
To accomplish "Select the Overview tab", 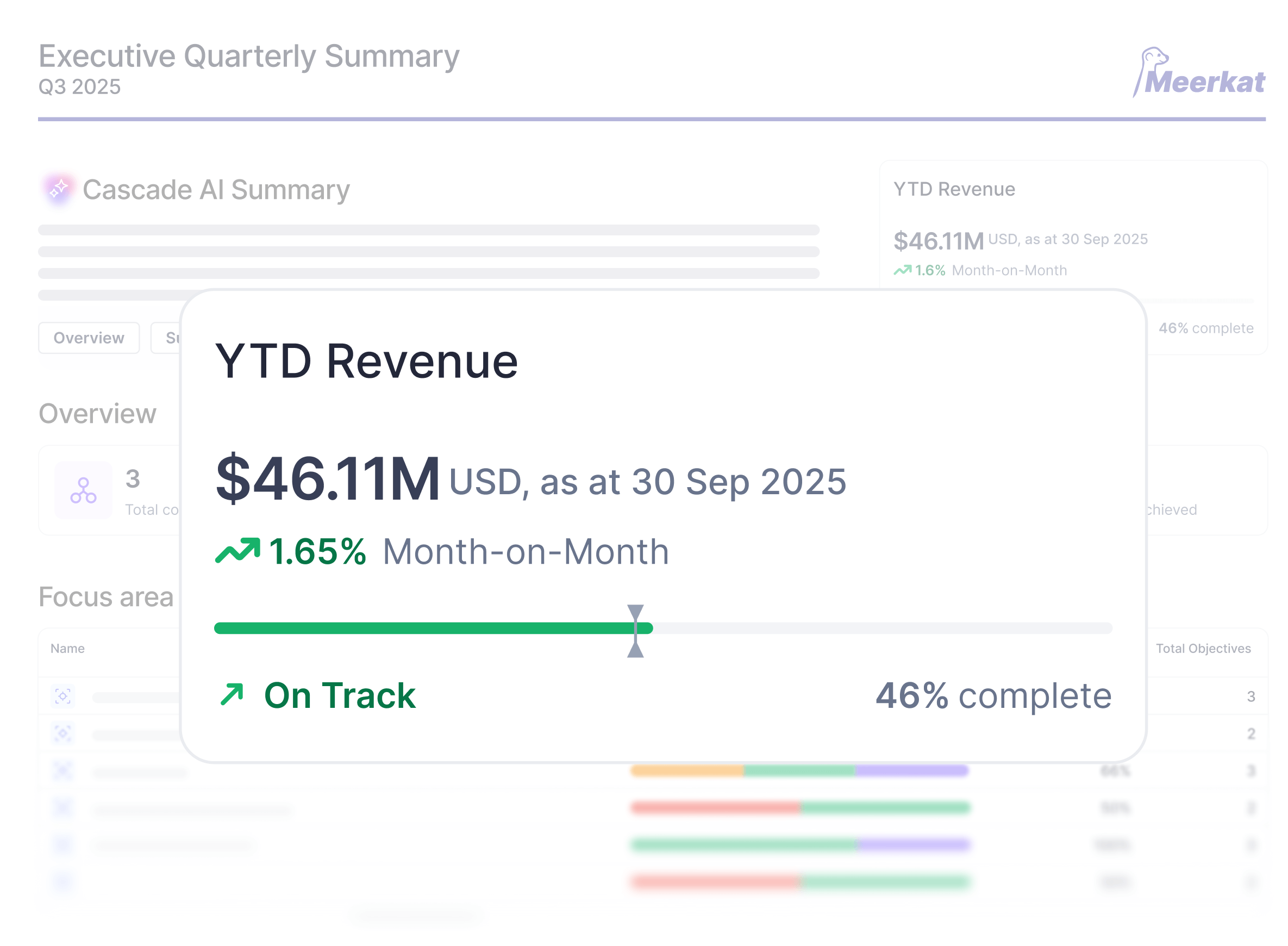I will click(x=89, y=337).
